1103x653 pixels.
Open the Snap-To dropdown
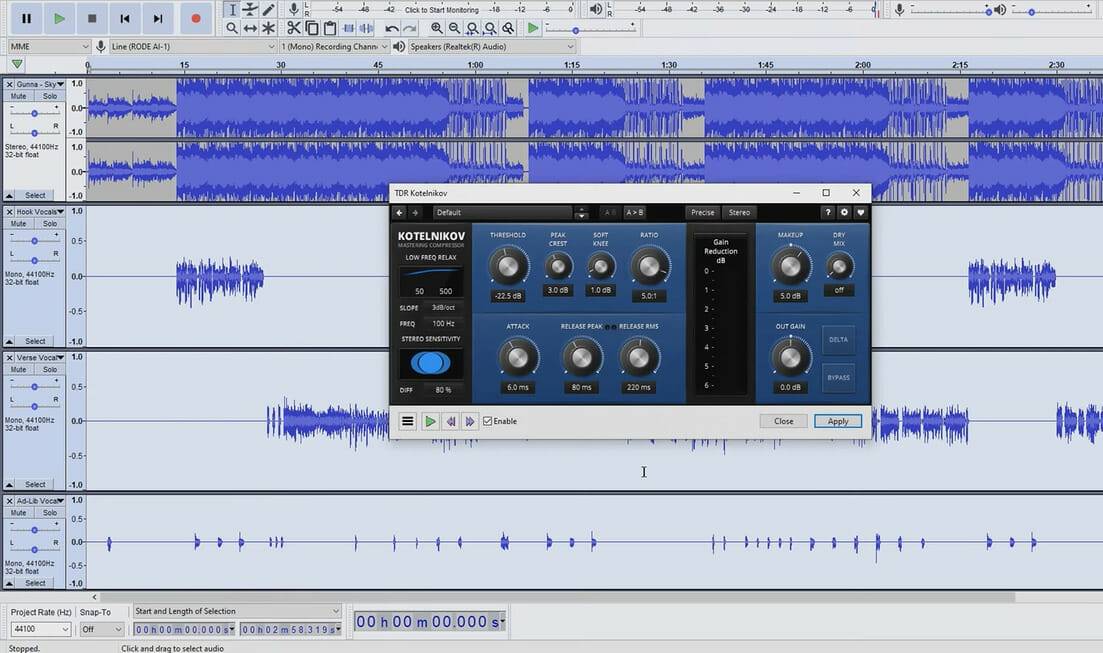[100, 629]
